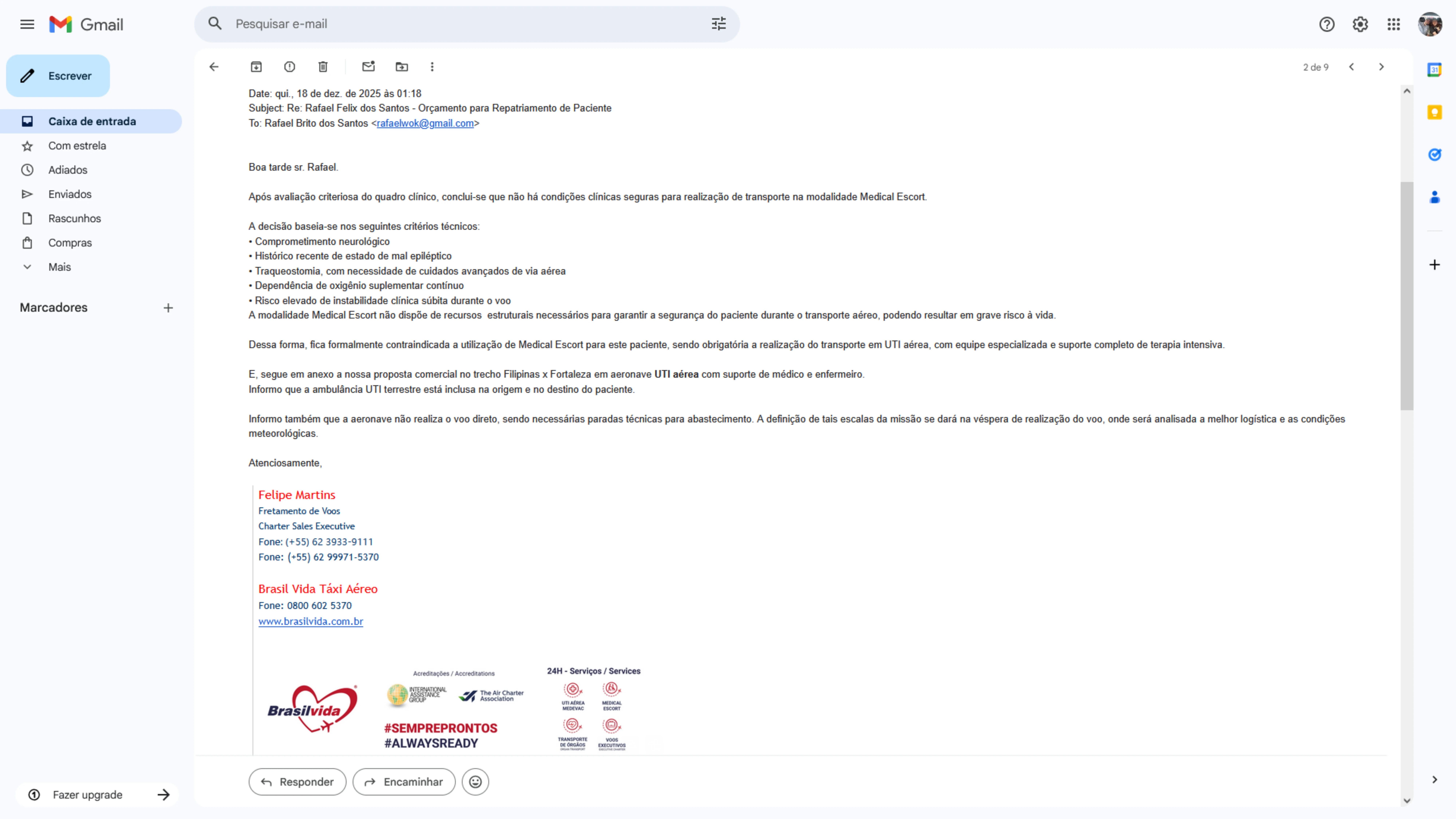Show search options filter dropdown

pos(718,24)
